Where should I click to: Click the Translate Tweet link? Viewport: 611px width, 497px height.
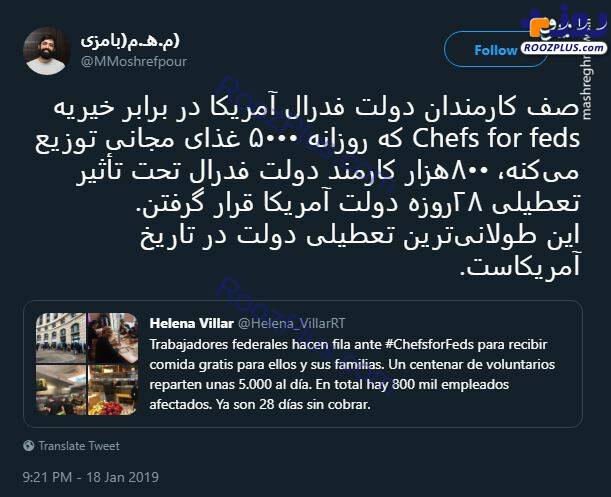pos(79,446)
